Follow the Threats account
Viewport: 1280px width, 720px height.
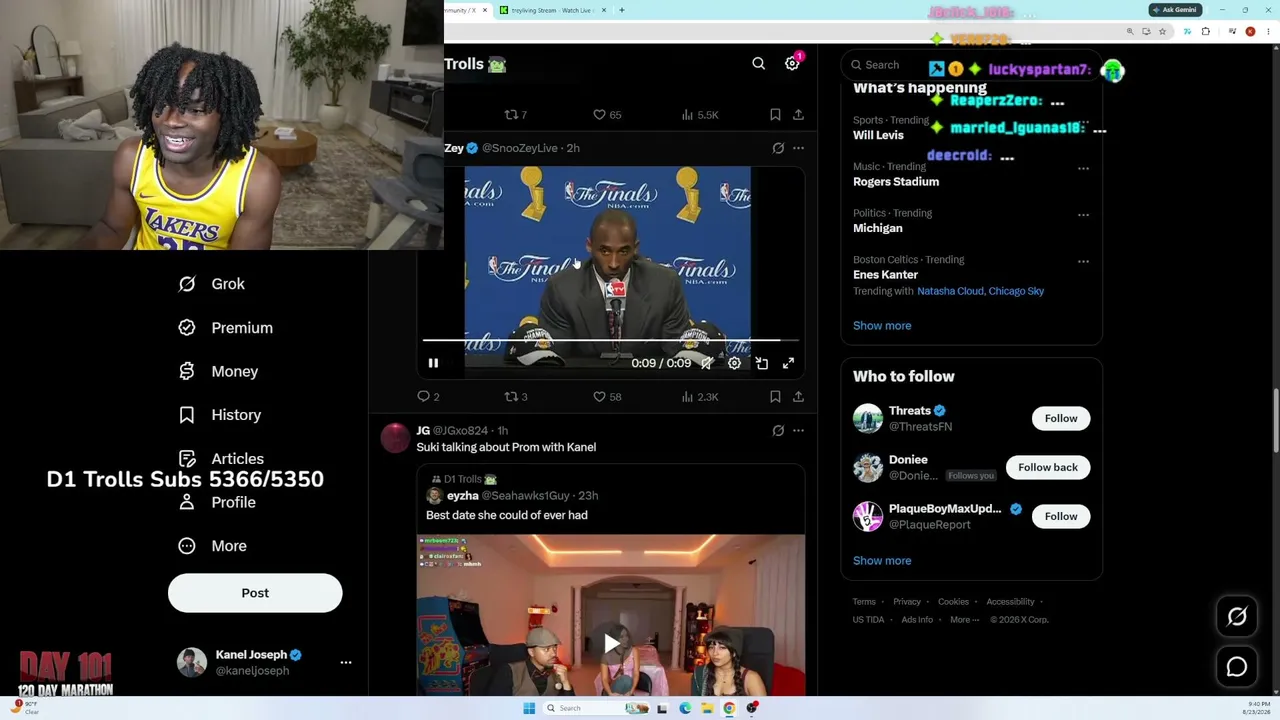click(x=1061, y=418)
